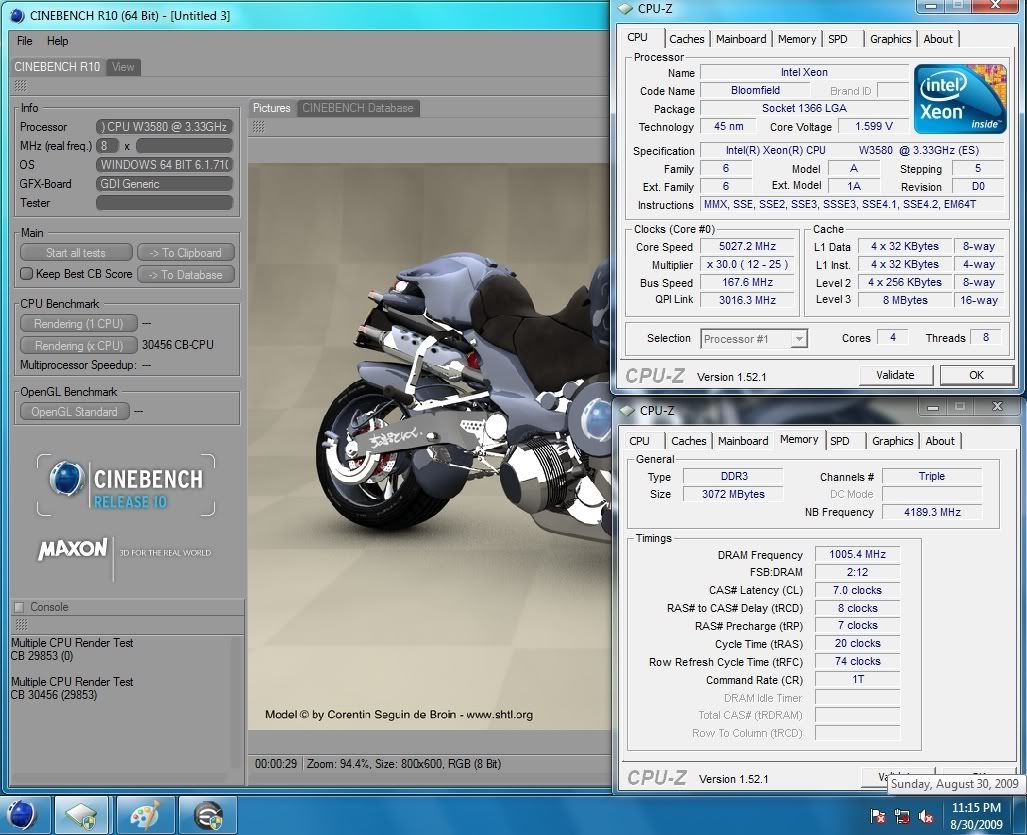Click the lower CPU-Z window title icon
The height and width of the screenshot is (835, 1027).
coord(627,411)
